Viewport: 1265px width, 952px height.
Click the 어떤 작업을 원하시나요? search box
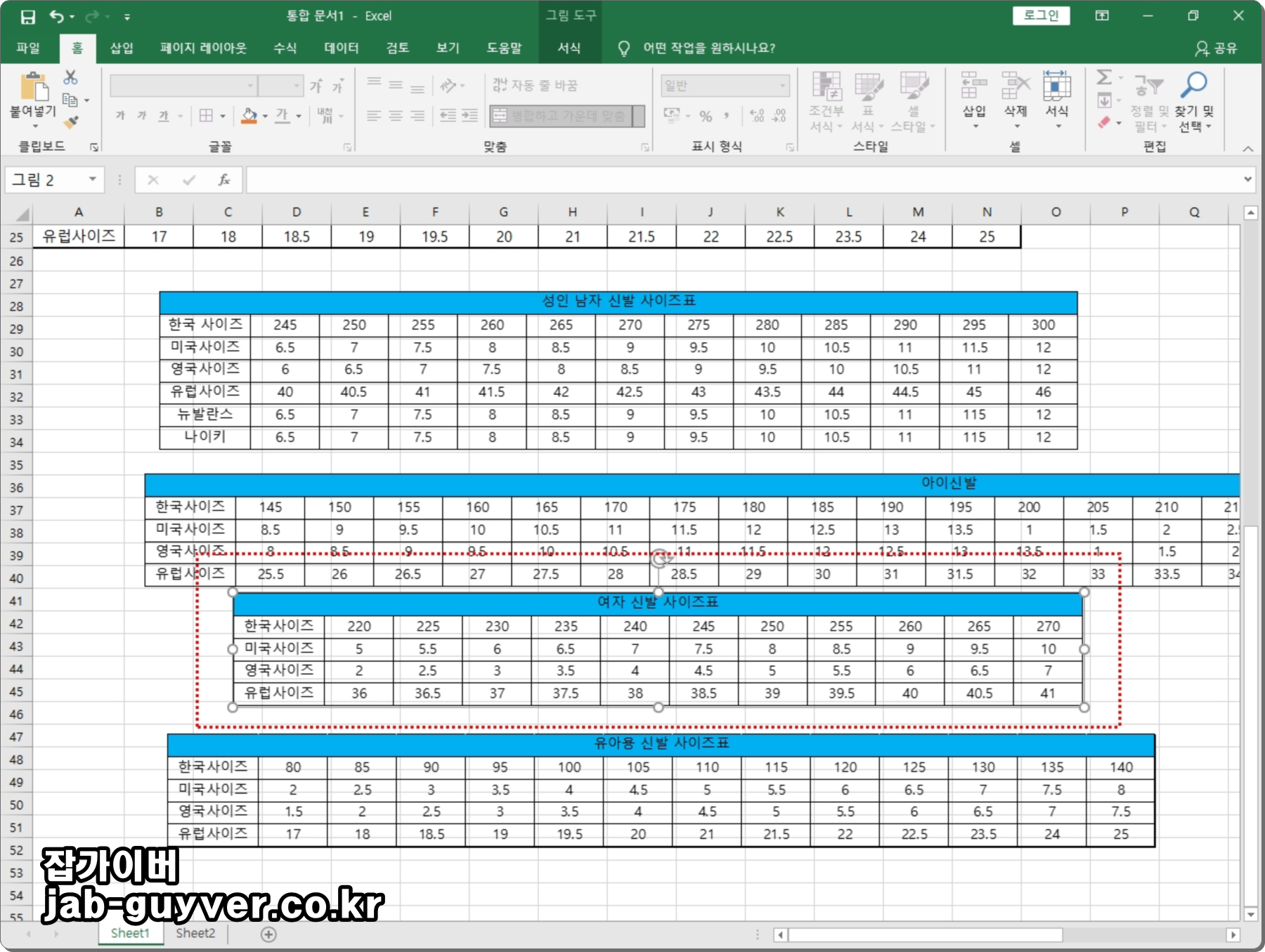708,48
